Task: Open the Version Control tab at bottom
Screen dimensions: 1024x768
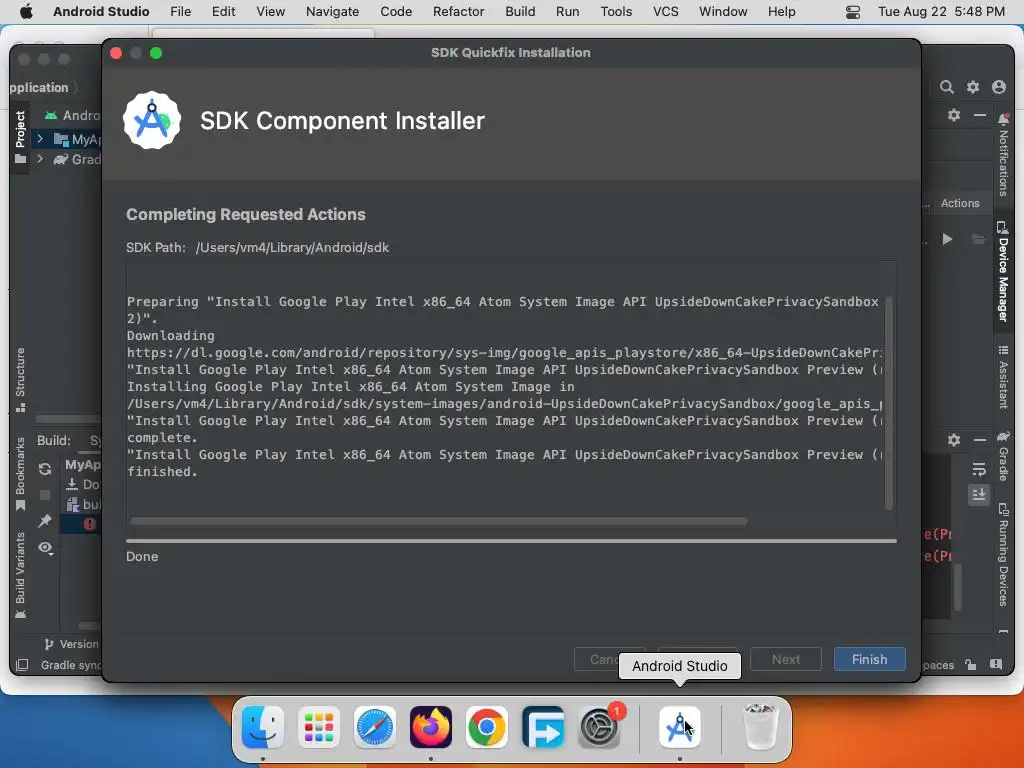Action: pyautogui.click(x=72, y=644)
